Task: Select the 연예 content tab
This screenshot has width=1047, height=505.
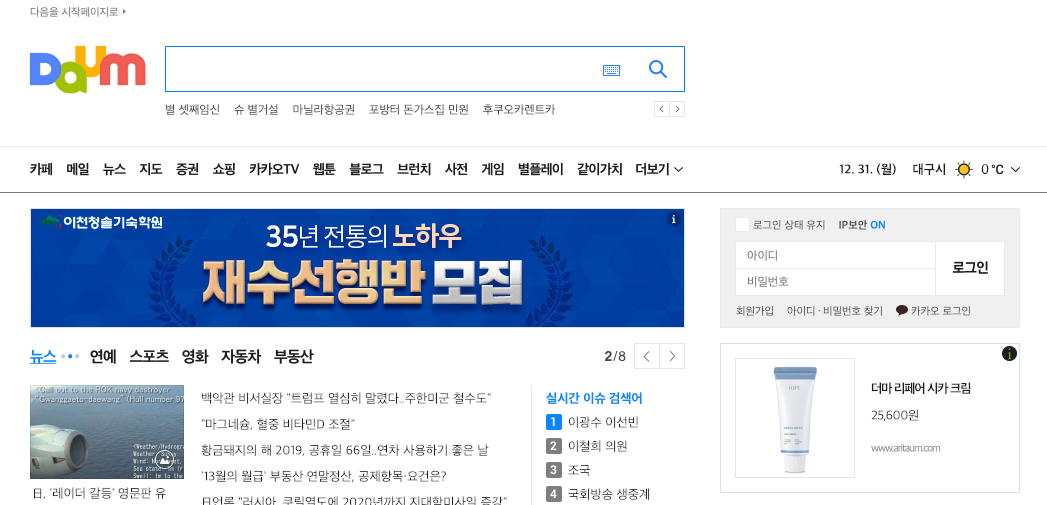Action: (x=103, y=357)
